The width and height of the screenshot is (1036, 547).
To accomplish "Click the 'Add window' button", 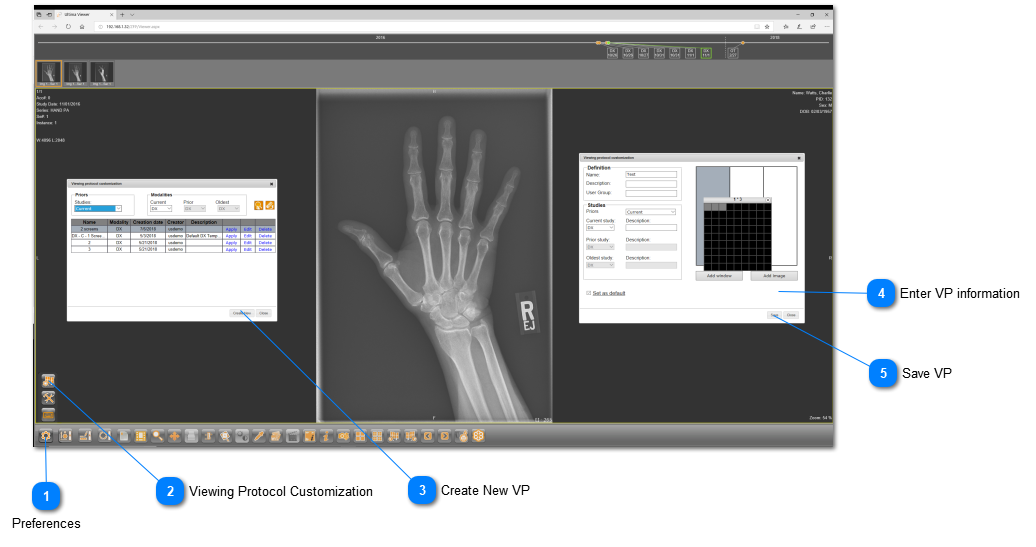I will tap(719, 275).
